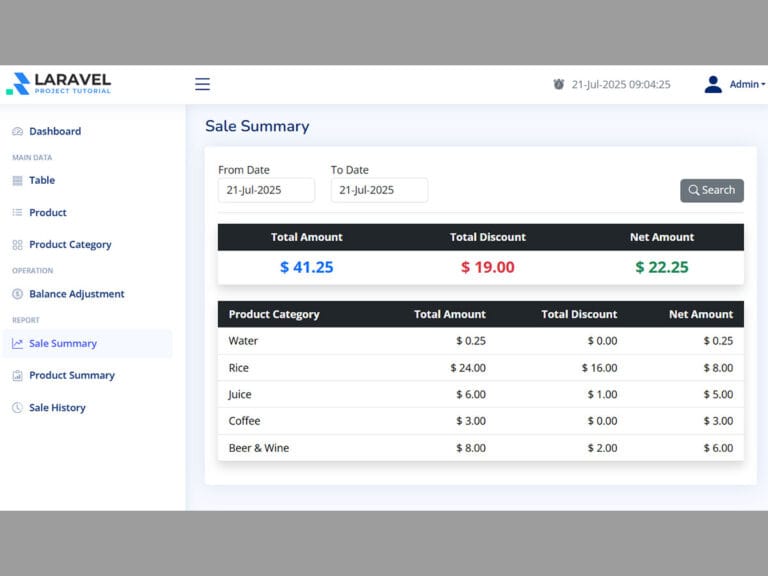Click the Product Category column header
768x576 pixels.
(274, 314)
